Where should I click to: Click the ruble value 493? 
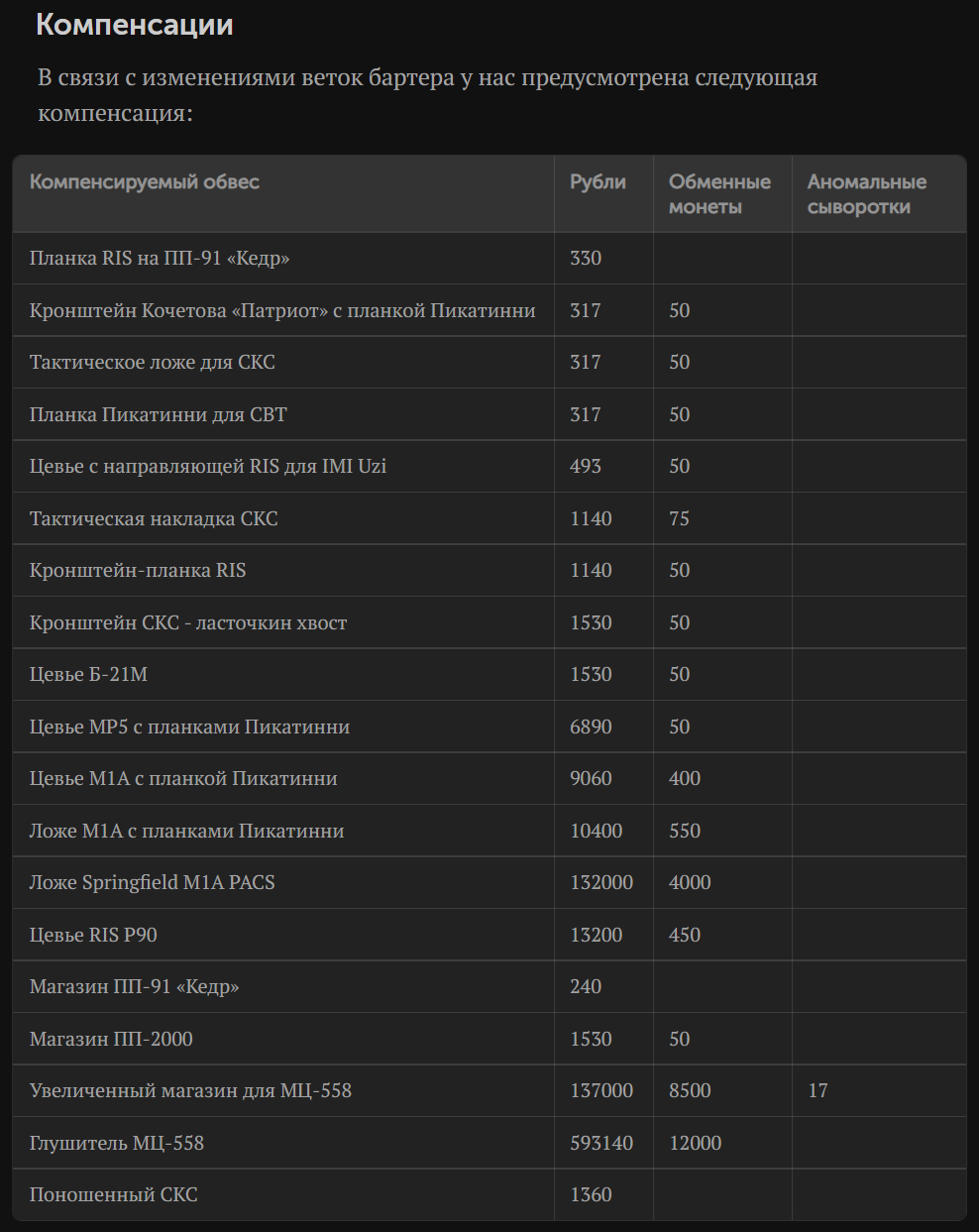[x=586, y=467]
